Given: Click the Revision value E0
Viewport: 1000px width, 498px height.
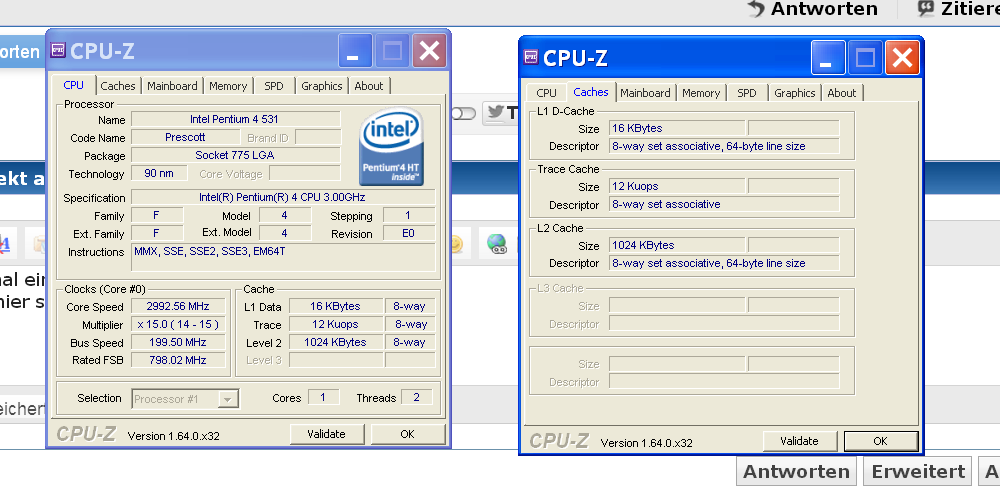Looking at the screenshot, I should click(x=409, y=233).
